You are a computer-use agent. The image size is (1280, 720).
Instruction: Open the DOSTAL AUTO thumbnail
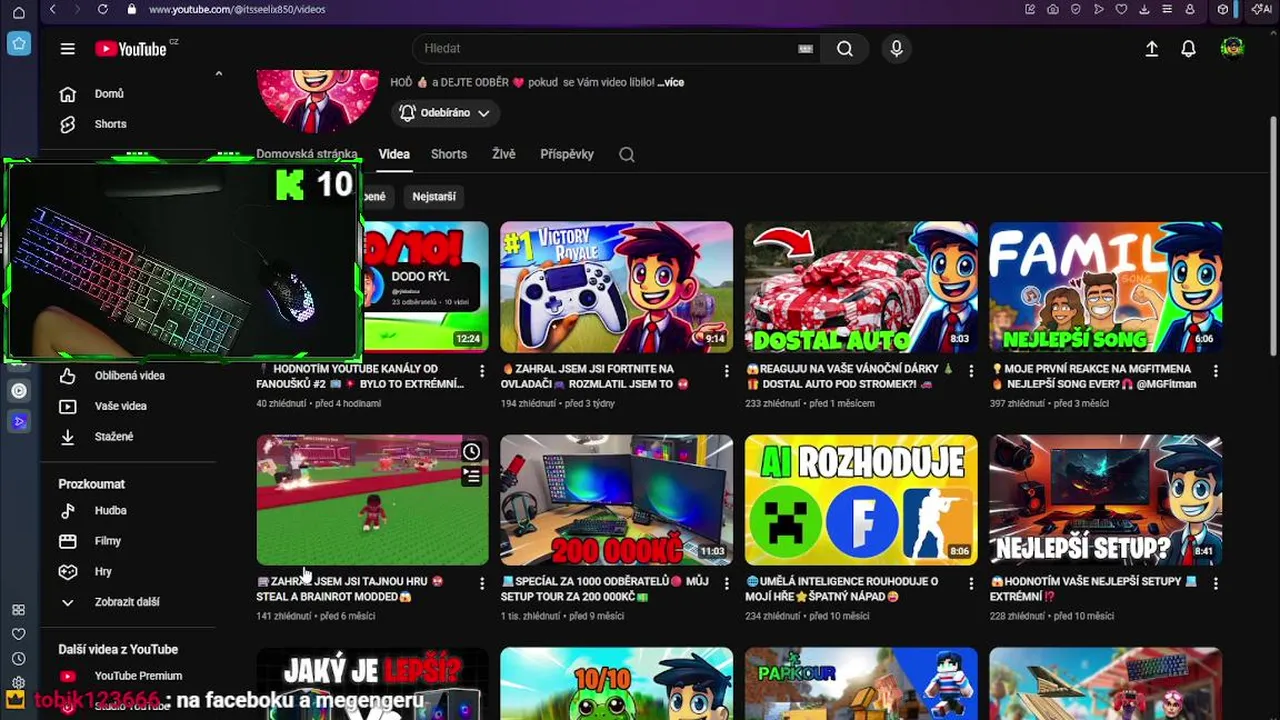[x=861, y=287]
